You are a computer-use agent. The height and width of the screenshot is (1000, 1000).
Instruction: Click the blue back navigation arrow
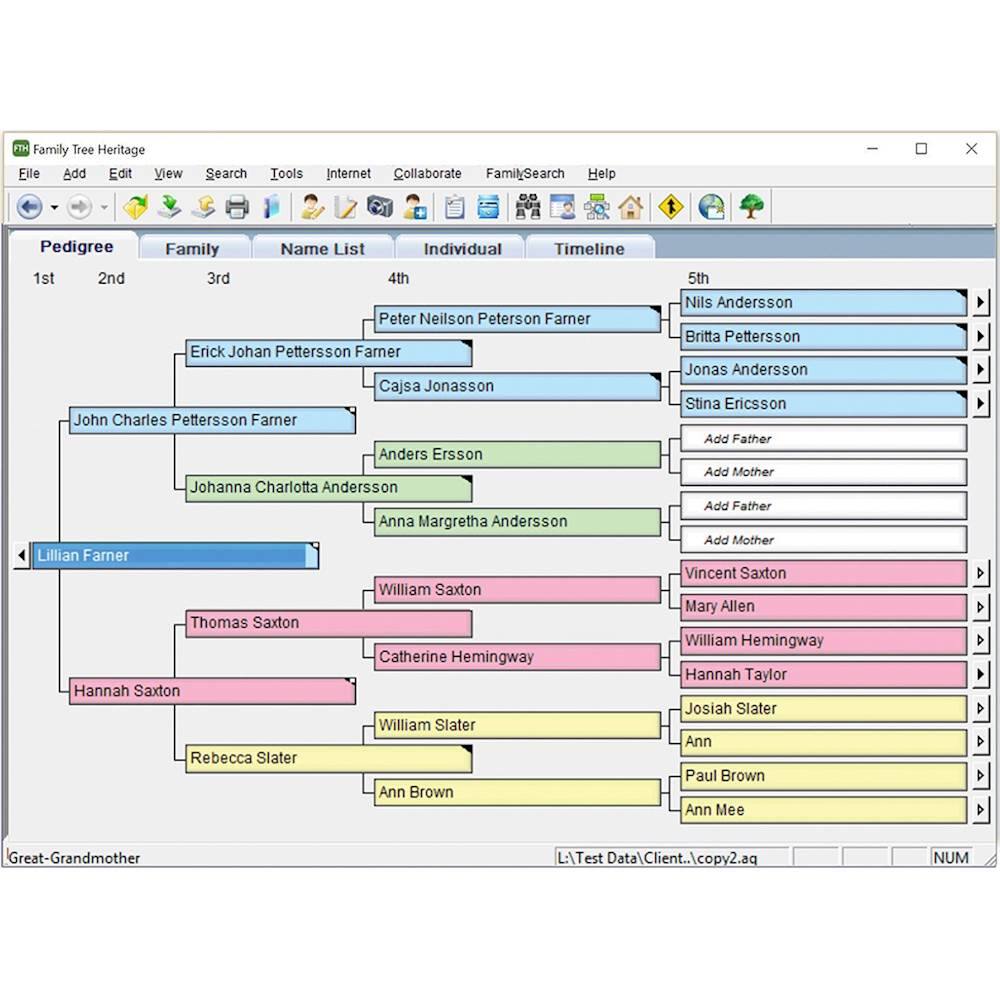[x=29, y=207]
